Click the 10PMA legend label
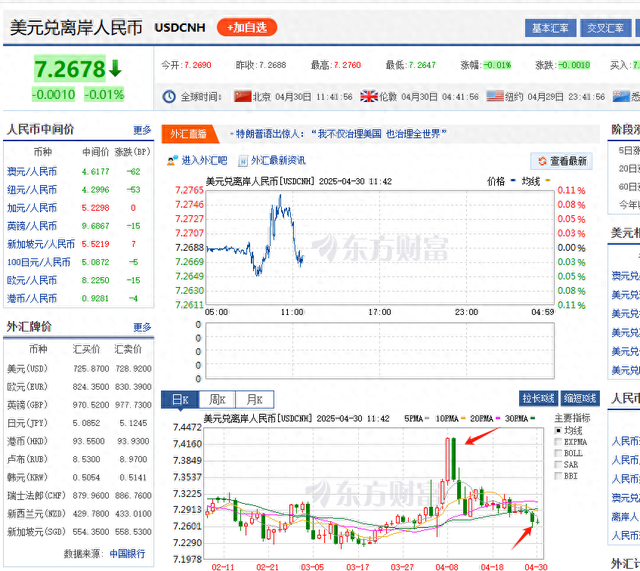The height and width of the screenshot is (571, 640). coord(447,419)
